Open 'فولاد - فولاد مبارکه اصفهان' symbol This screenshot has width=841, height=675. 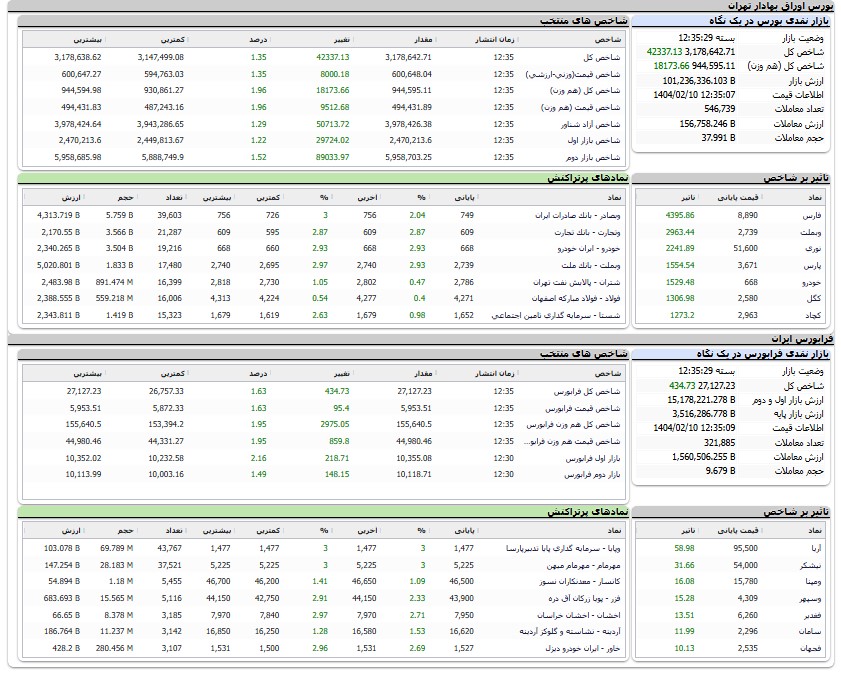click(576, 298)
